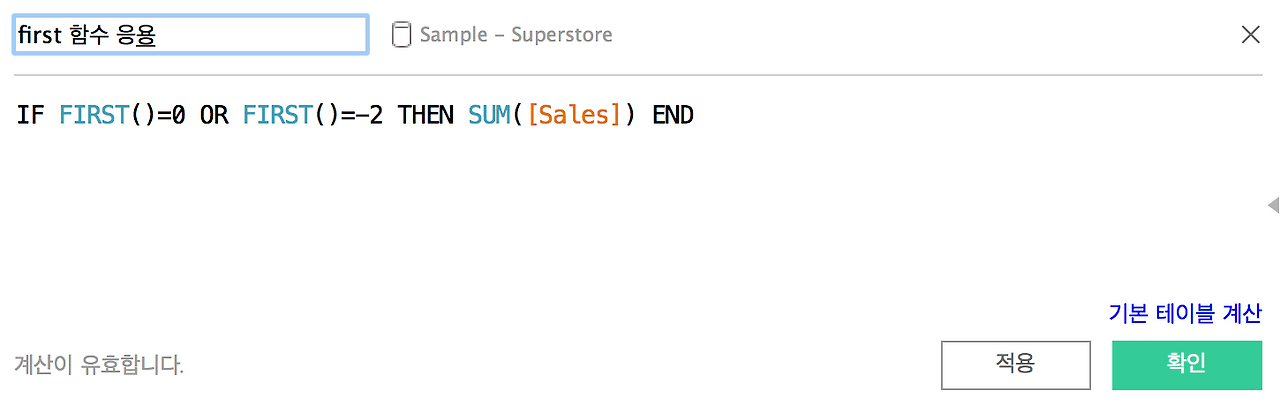
Task: Click the =0 comparison value in formula
Action: tap(172, 115)
